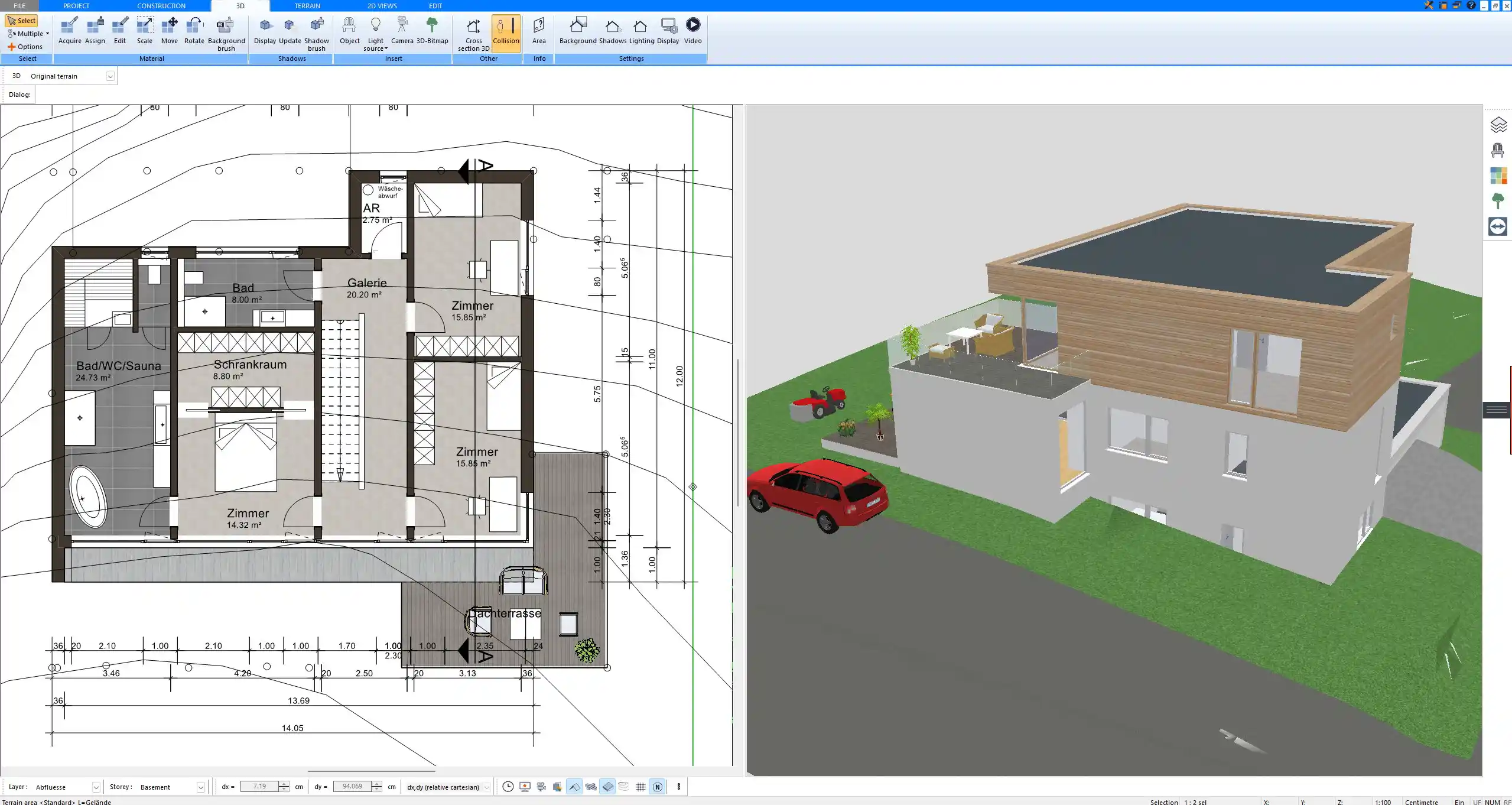Click the shadows Display icon
Viewport: 1512px width, 805px height.
point(265,31)
